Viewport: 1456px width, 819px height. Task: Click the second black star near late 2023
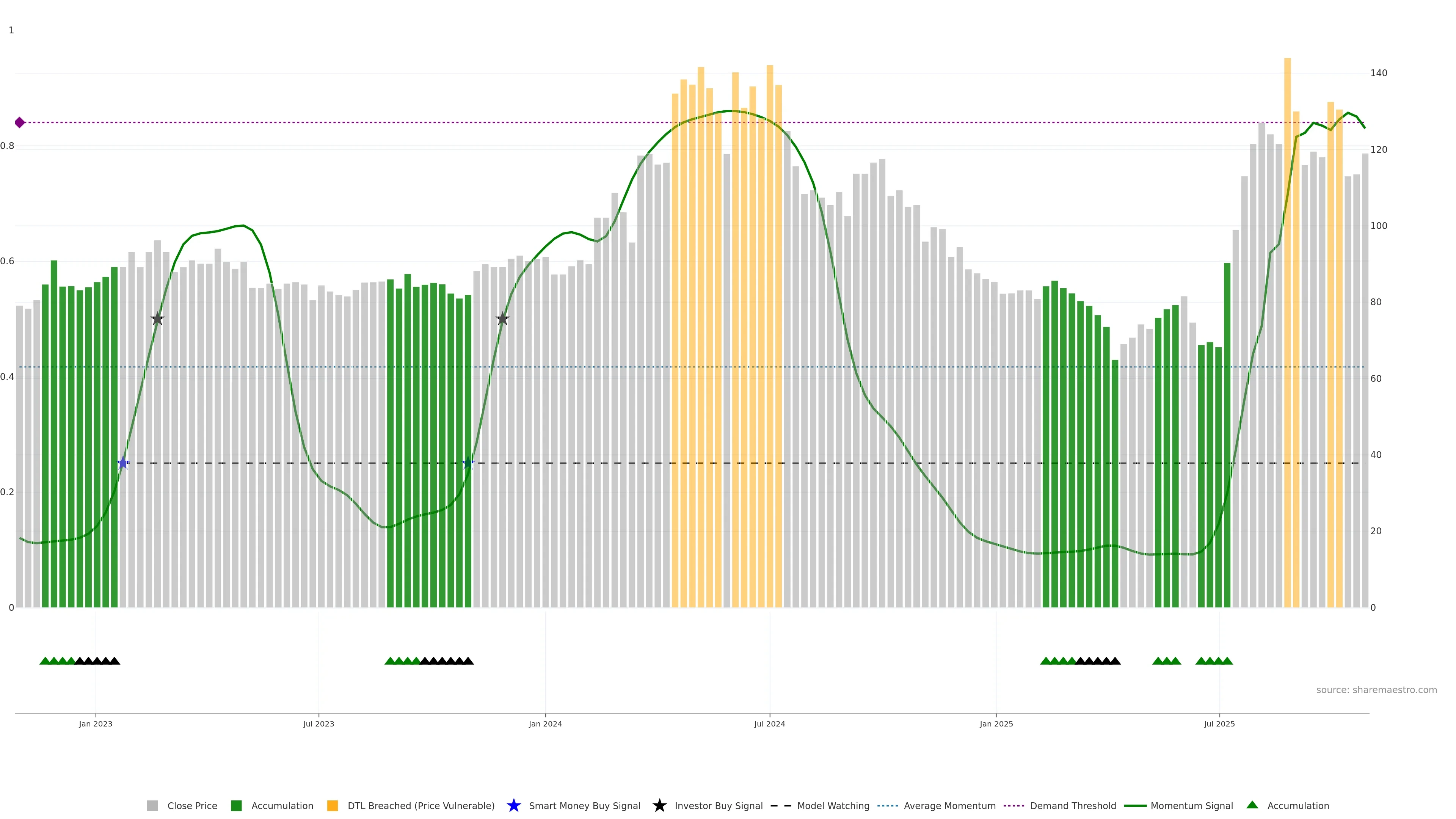pyautogui.click(x=502, y=319)
